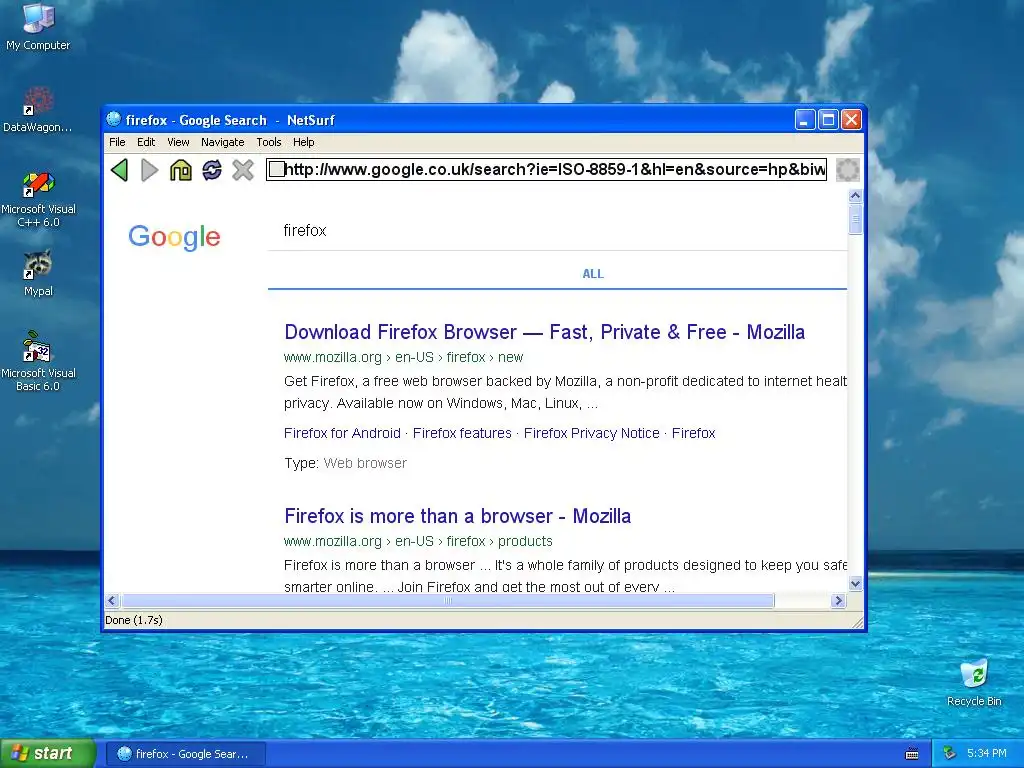Click the horizontal scrollbar thumb
Viewport: 1024px width, 768px height.
tap(447, 600)
